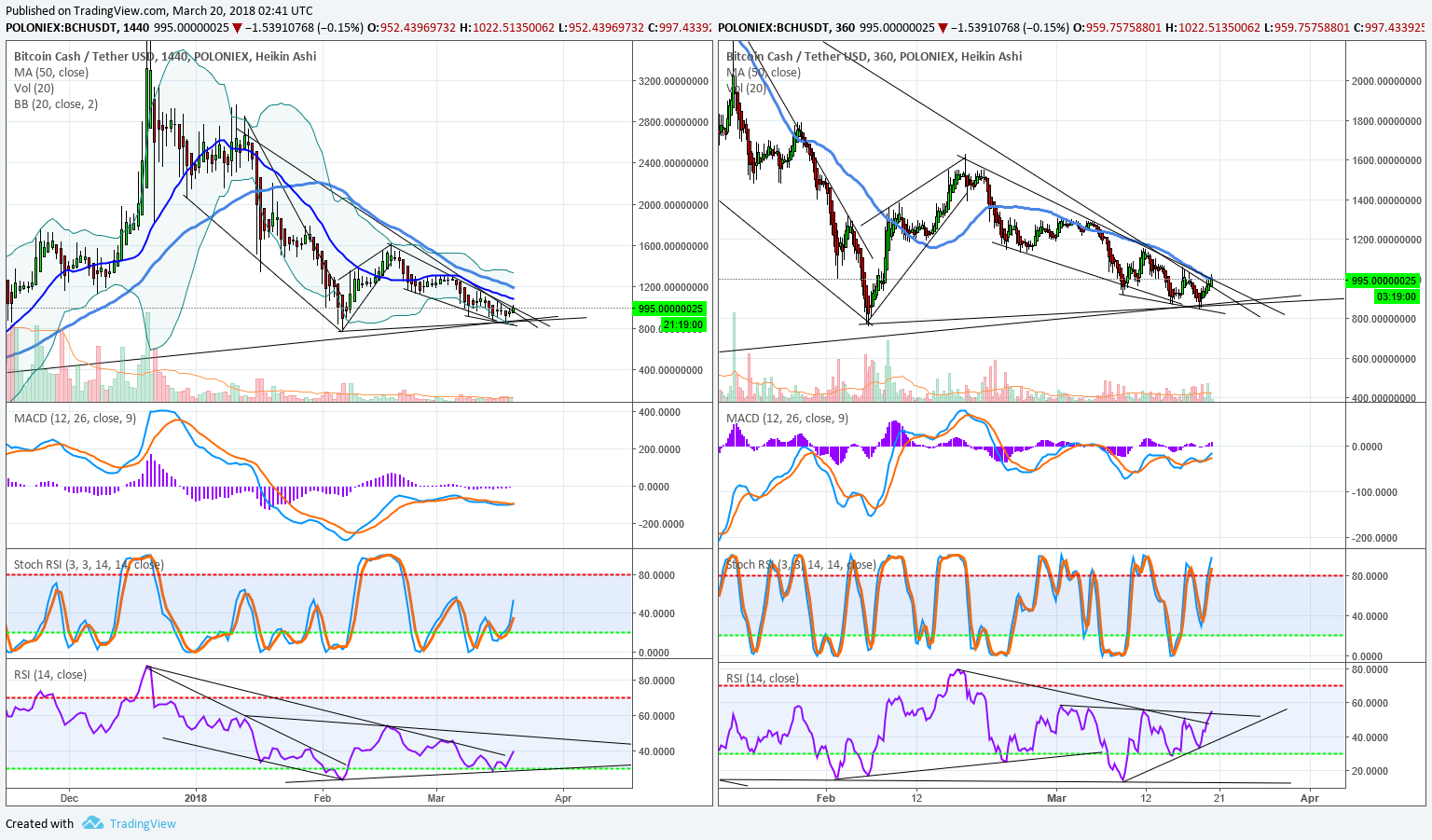Click Stoch RSI label in left pane
Viewport: 1432px width, 840px height.
click(x=89, y=564)
